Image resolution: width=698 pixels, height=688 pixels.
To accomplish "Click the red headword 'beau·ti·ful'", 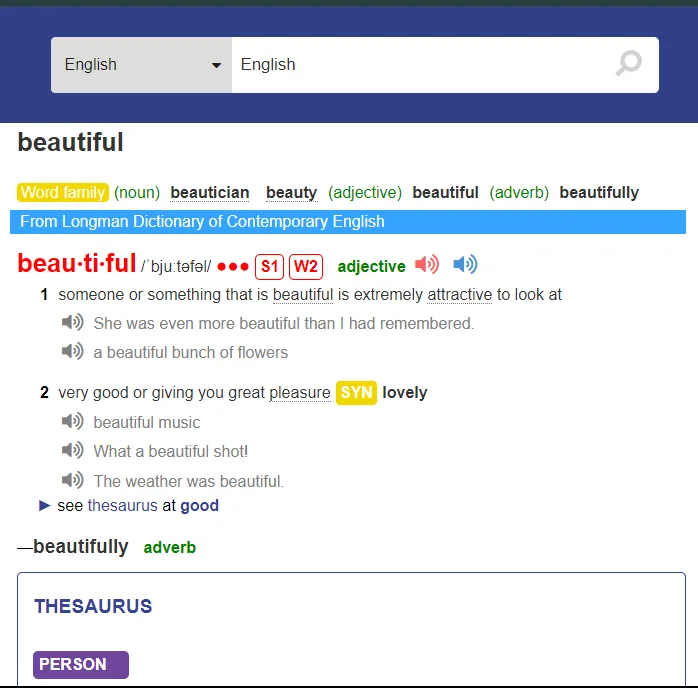I will [x=77, y=263].
